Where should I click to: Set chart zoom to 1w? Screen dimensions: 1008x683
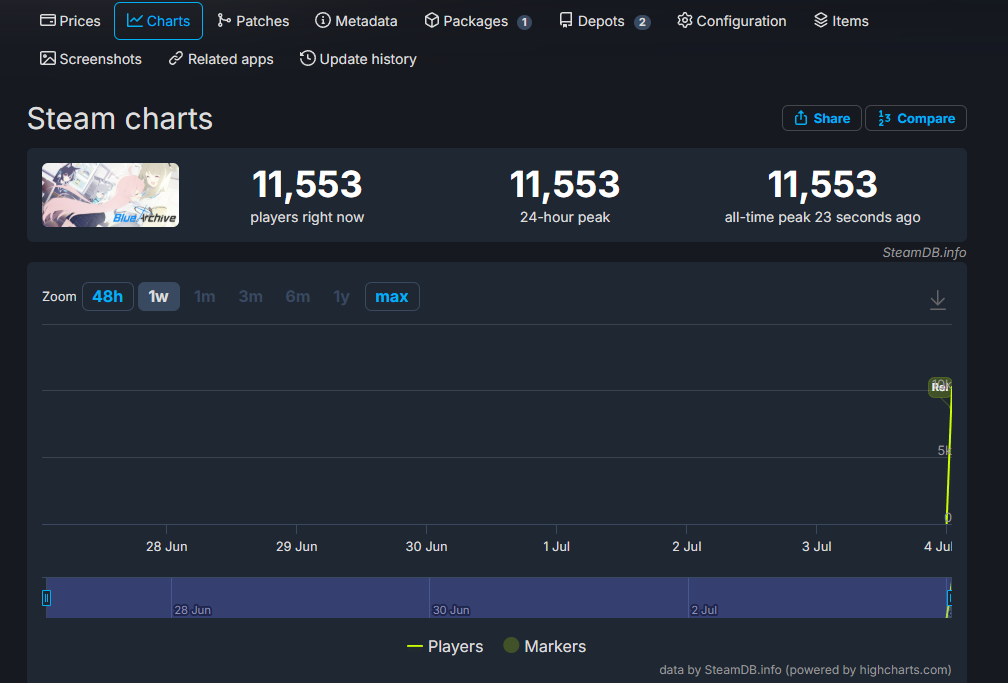point(159,296)
